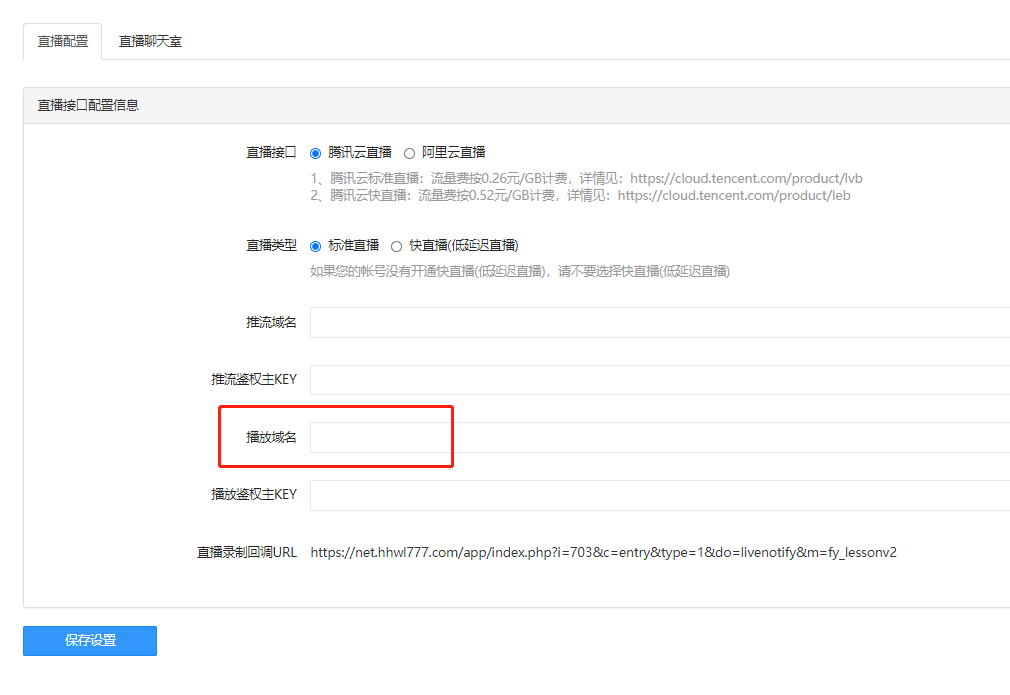Viewport: 1010px width, 695px height.
Task: Focus the 播放鉴权主KEY input field
Action: [660, 495]
